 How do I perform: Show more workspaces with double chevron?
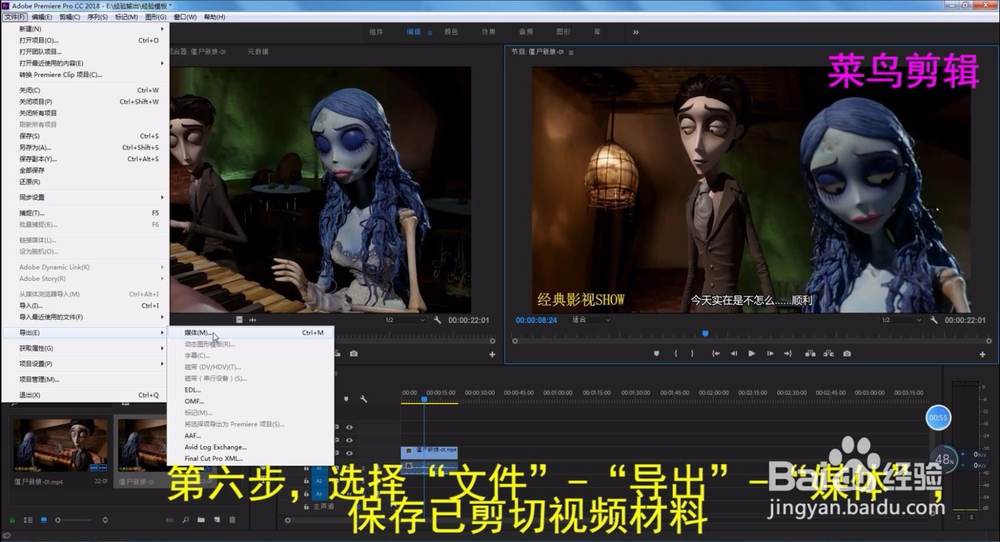tap(636, 32)
